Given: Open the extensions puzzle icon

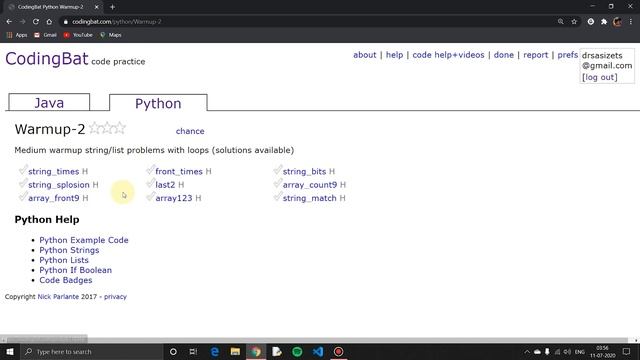Looking at the screenshot, I should (x=604, y=22).
